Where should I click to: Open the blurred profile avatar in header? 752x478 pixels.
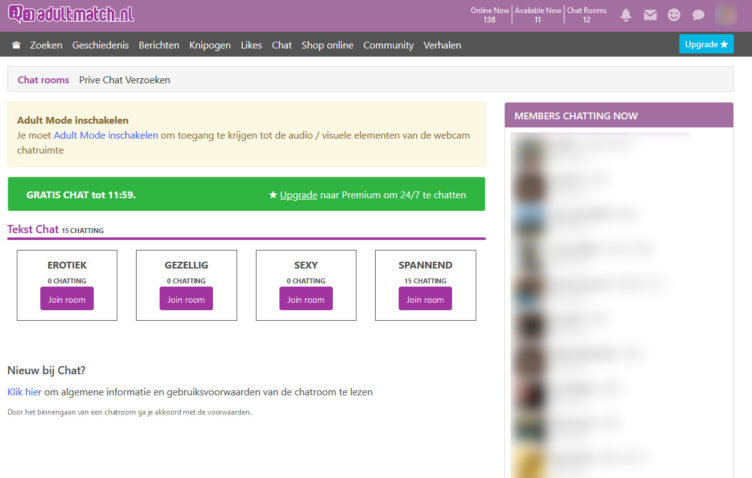coord(726,15)
